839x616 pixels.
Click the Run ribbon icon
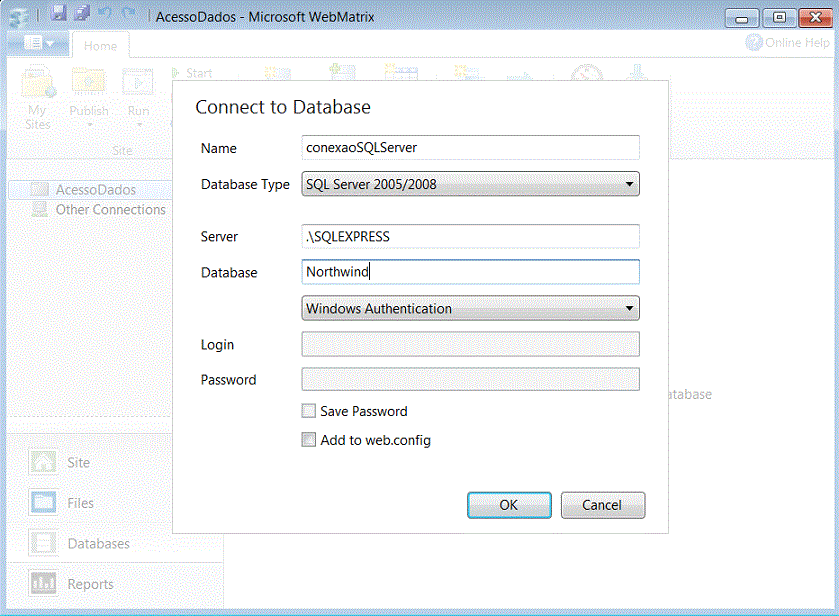[138, 97]
